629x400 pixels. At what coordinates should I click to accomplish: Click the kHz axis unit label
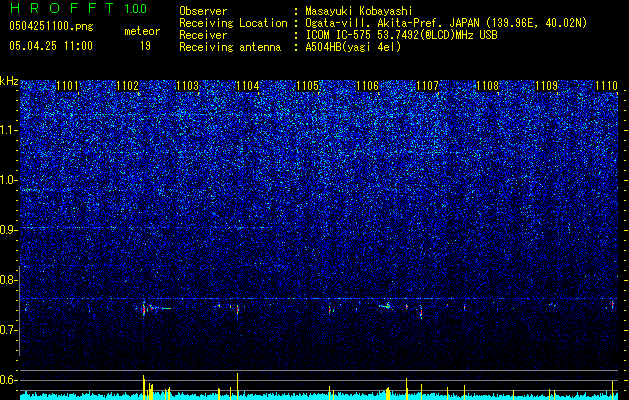pos(9,81)
